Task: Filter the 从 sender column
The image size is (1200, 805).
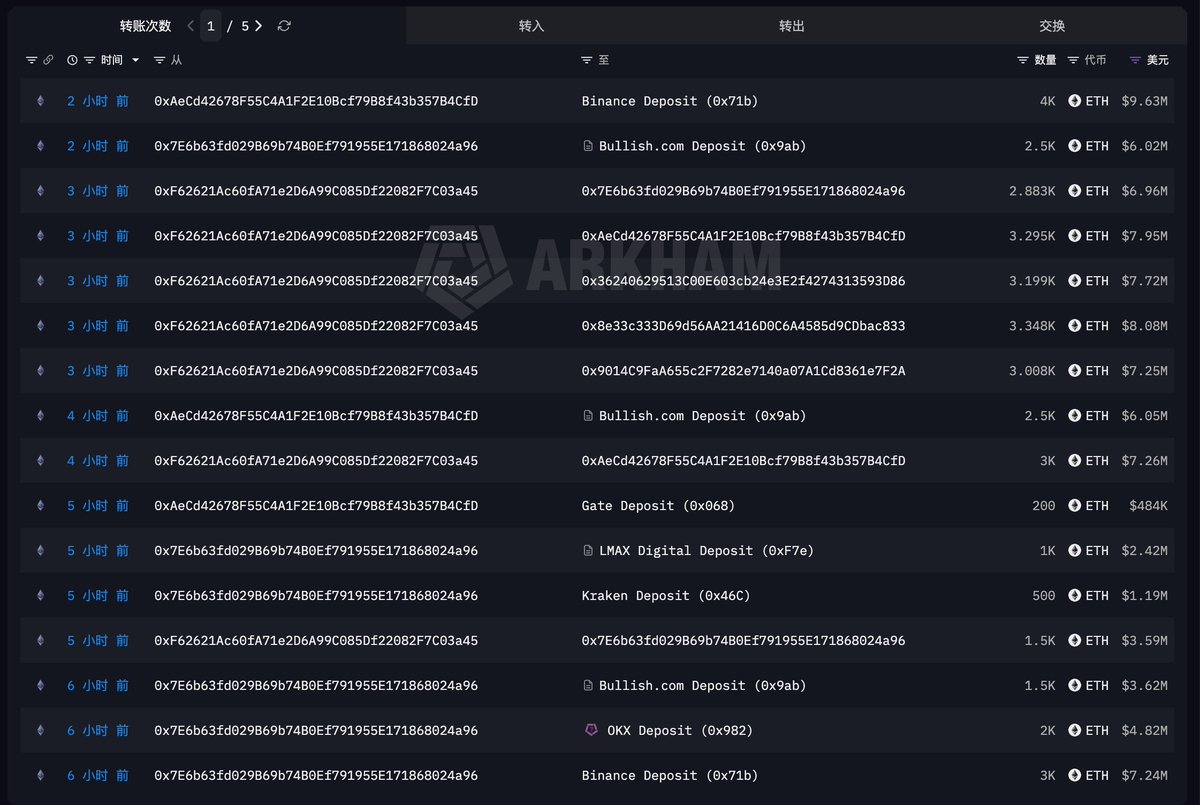Action: pyautogui.click(x=160, y=60)
